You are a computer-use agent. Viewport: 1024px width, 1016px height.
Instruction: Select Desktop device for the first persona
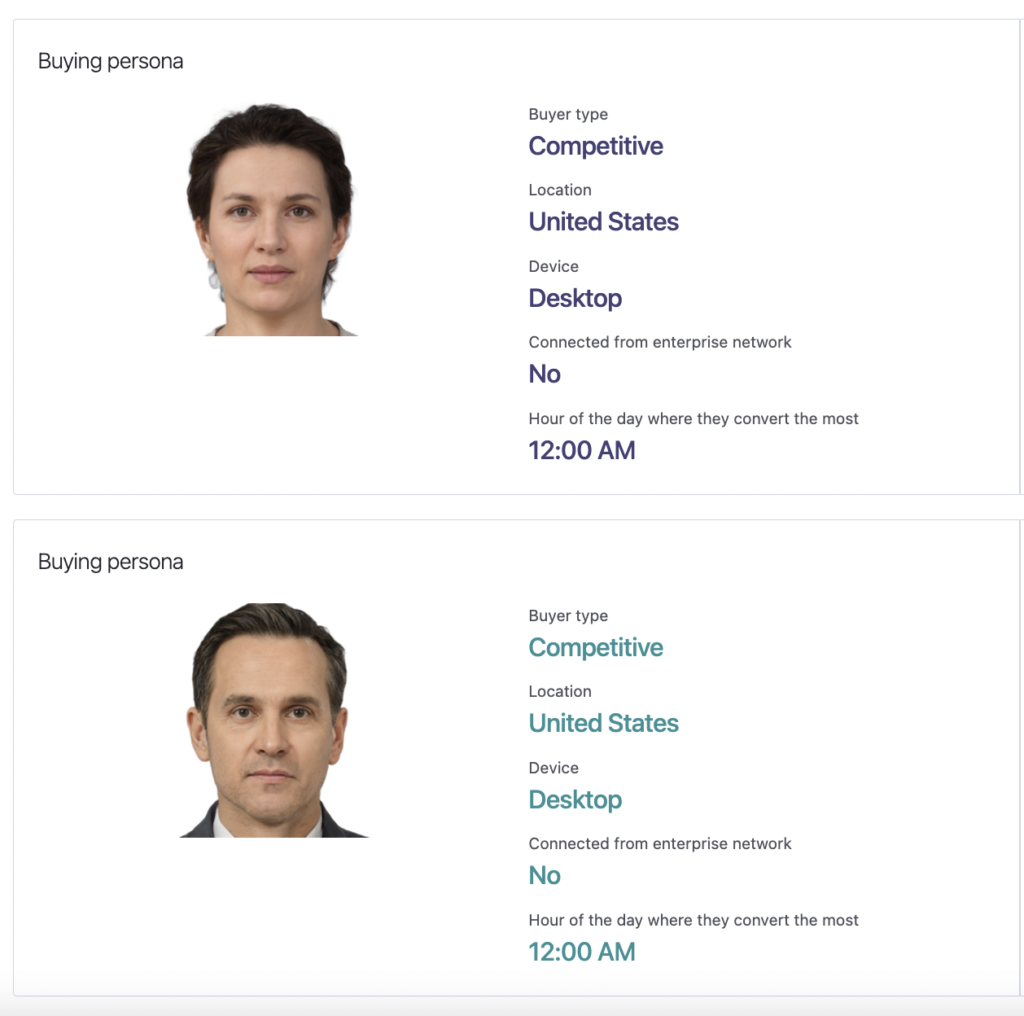click(x=575, y=298)
